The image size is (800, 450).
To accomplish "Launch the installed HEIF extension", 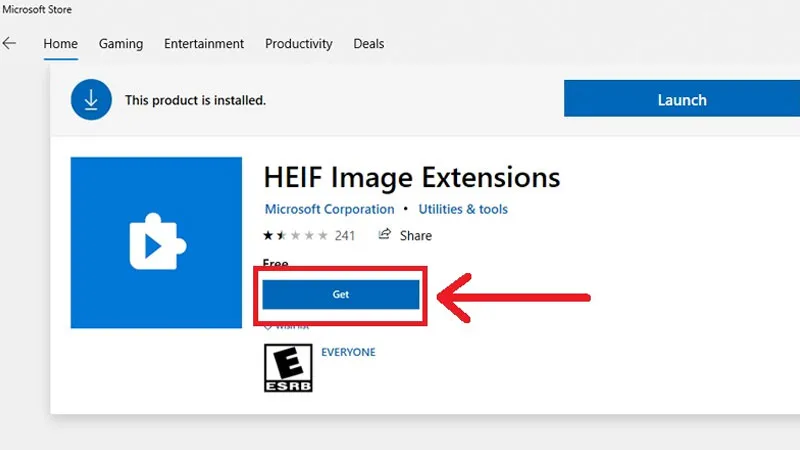I will [x=681, y=100].
